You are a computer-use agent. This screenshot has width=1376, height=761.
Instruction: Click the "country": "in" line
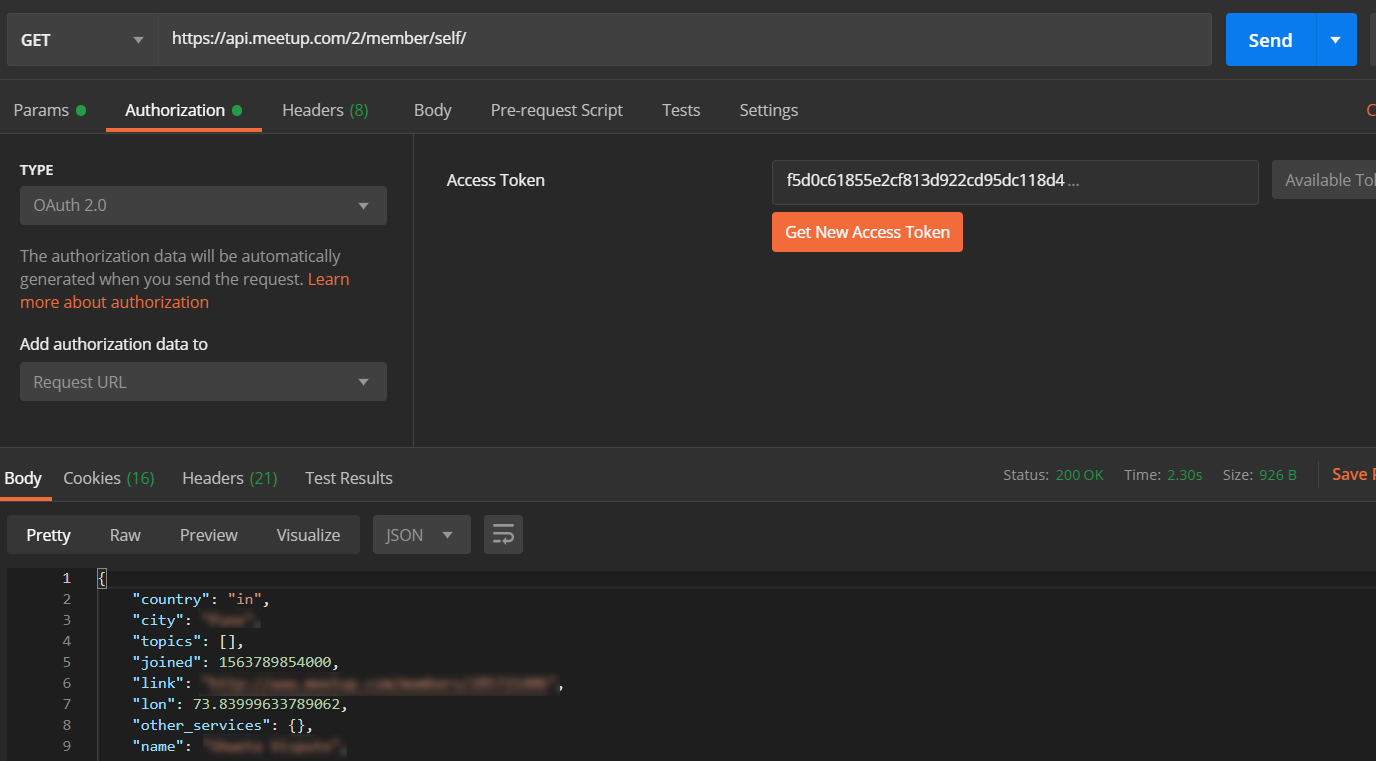click(201, 599)
